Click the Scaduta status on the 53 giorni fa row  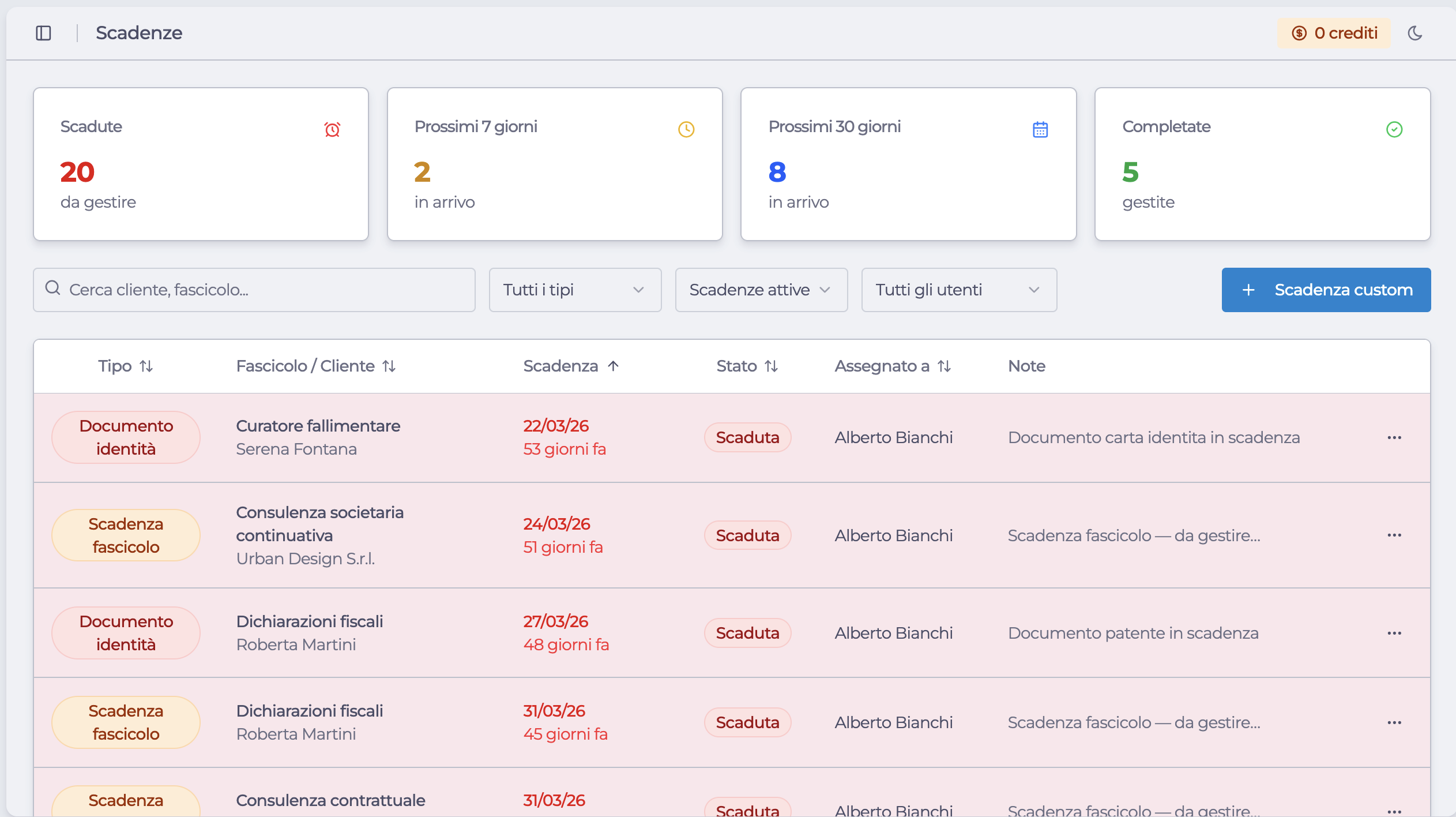point(747,437)
